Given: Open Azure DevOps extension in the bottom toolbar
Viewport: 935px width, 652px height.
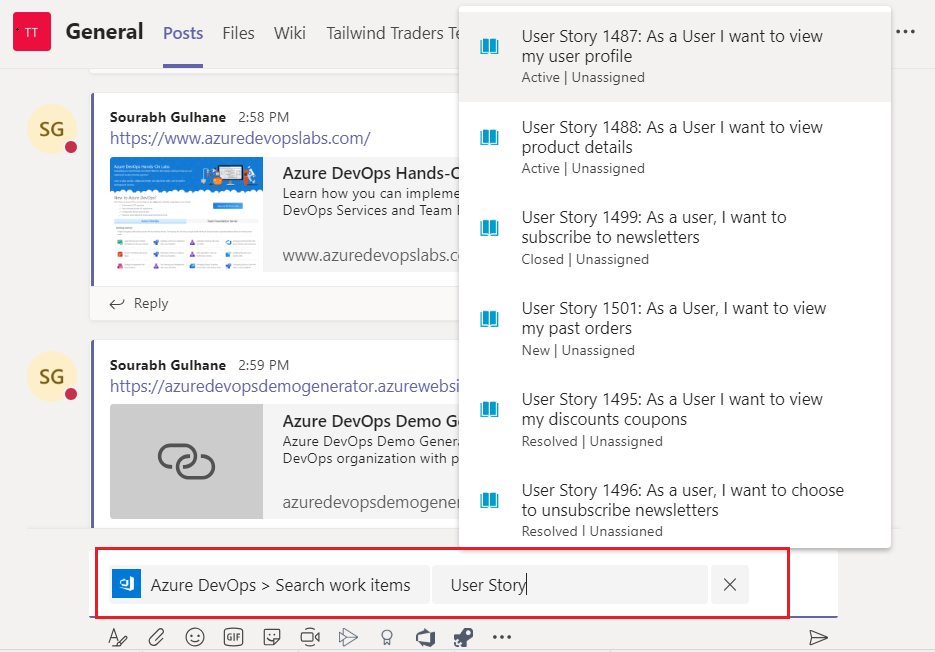Looking at the screenshot, I should (425, 638).
